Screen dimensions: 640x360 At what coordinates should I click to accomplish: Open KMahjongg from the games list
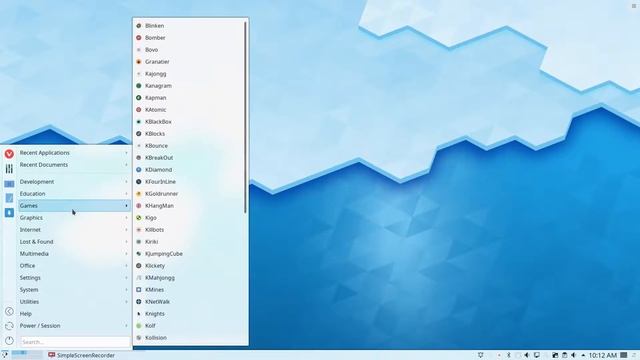tap(189, 278)
